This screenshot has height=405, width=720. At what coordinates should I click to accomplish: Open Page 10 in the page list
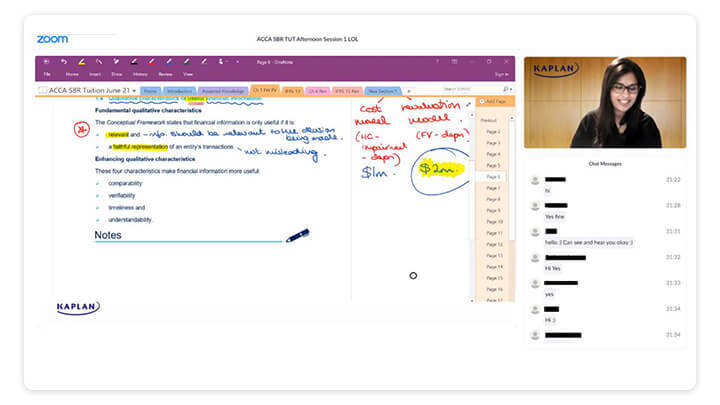494,222
